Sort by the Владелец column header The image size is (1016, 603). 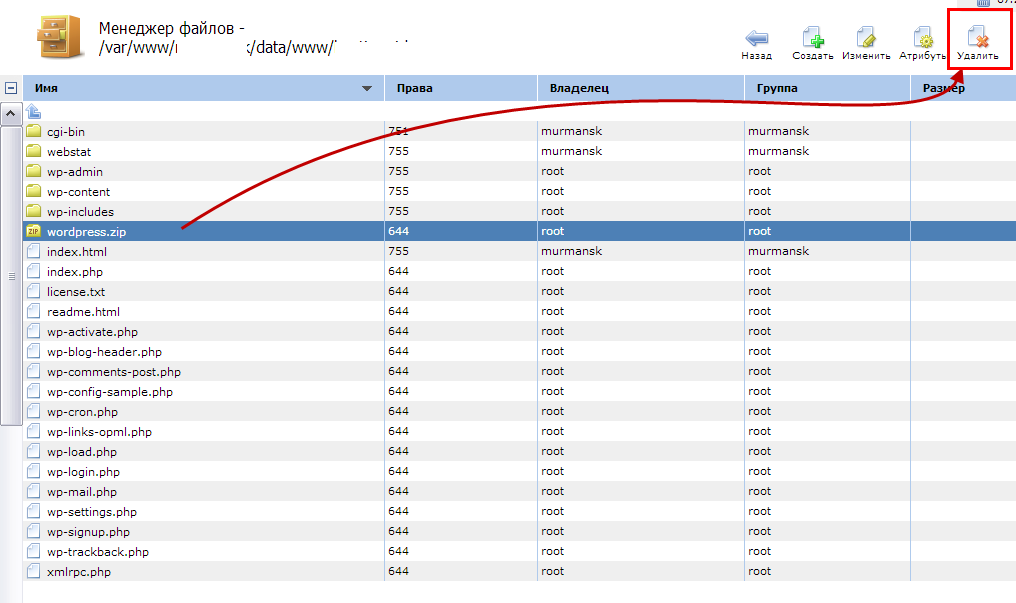(x=641, y=88)
